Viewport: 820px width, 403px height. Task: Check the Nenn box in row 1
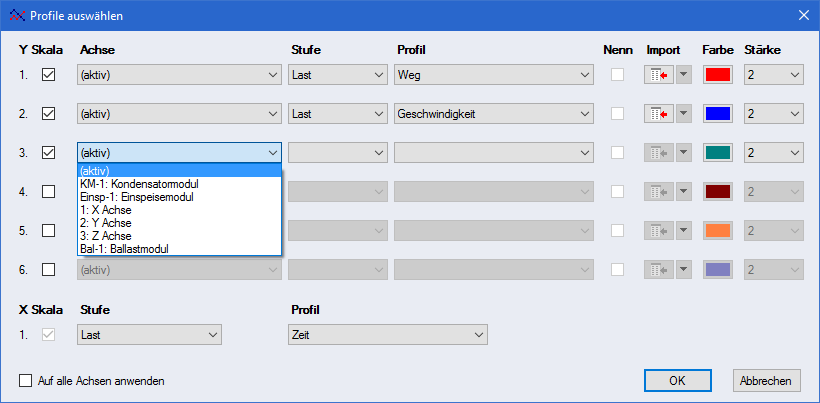[618, 75]
